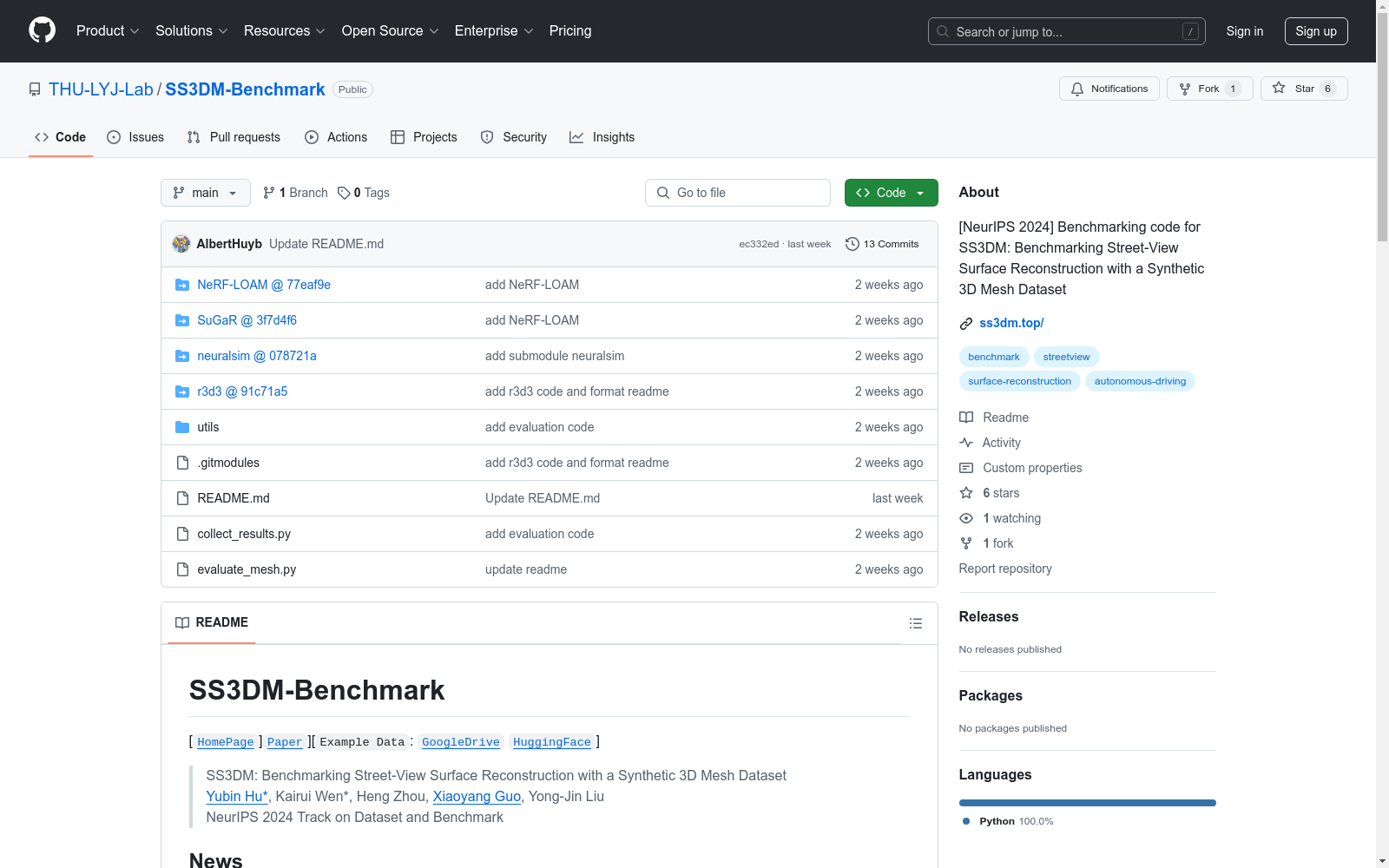
Task: Click the Paper link in README
Action: (285, 742)
